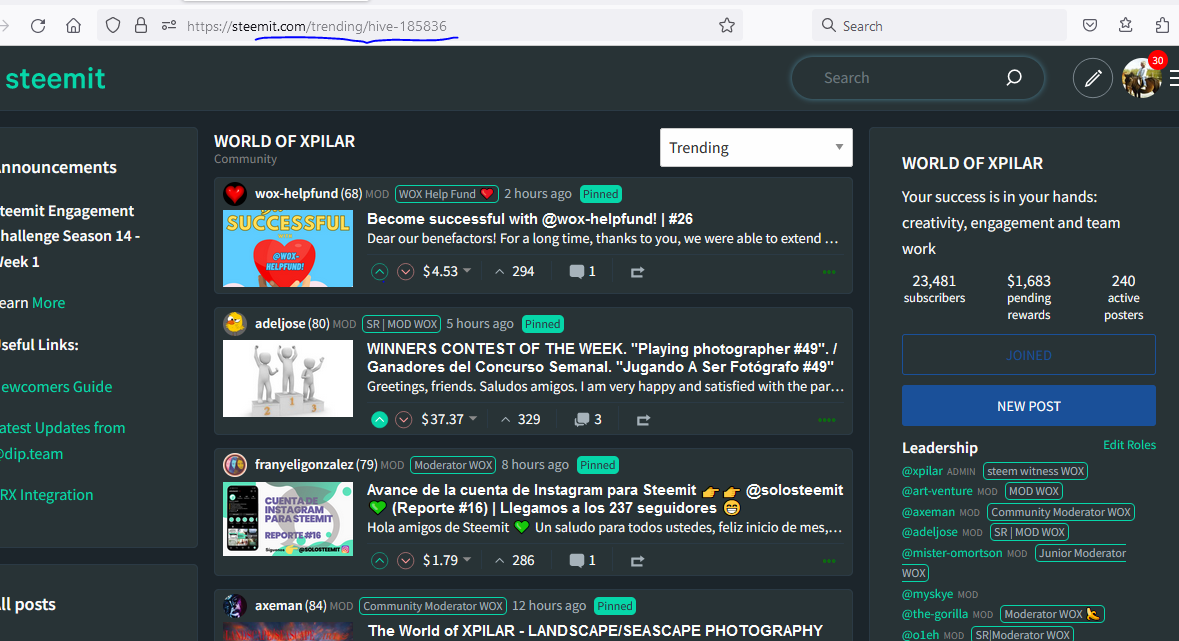The image size is (1179, 641).
Task: Reload the page with the browser refresh icon
Action: pos(38,26)
